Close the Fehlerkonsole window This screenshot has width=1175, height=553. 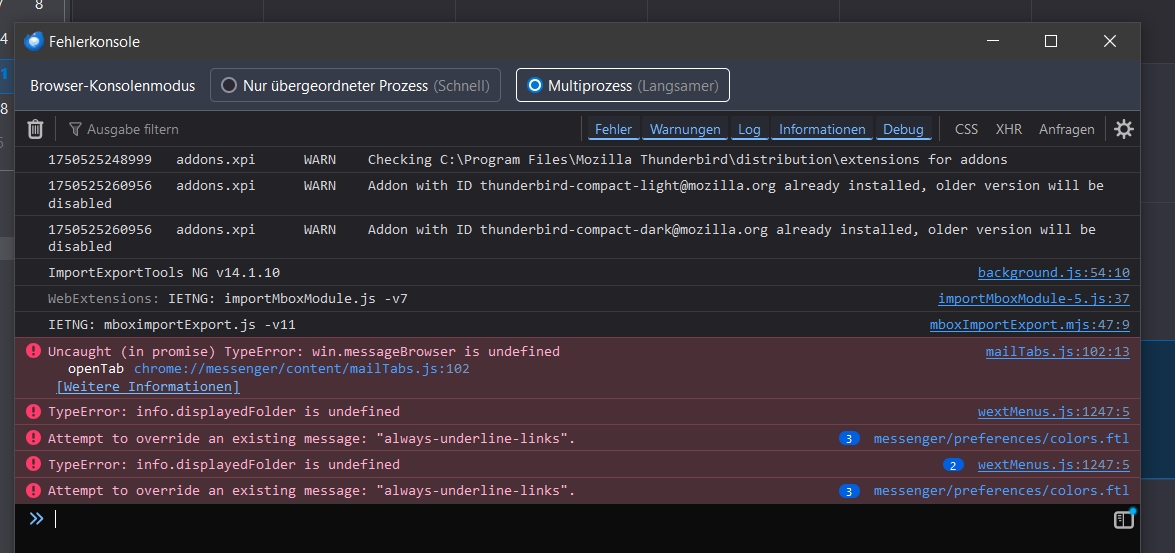click(1109, 41)
